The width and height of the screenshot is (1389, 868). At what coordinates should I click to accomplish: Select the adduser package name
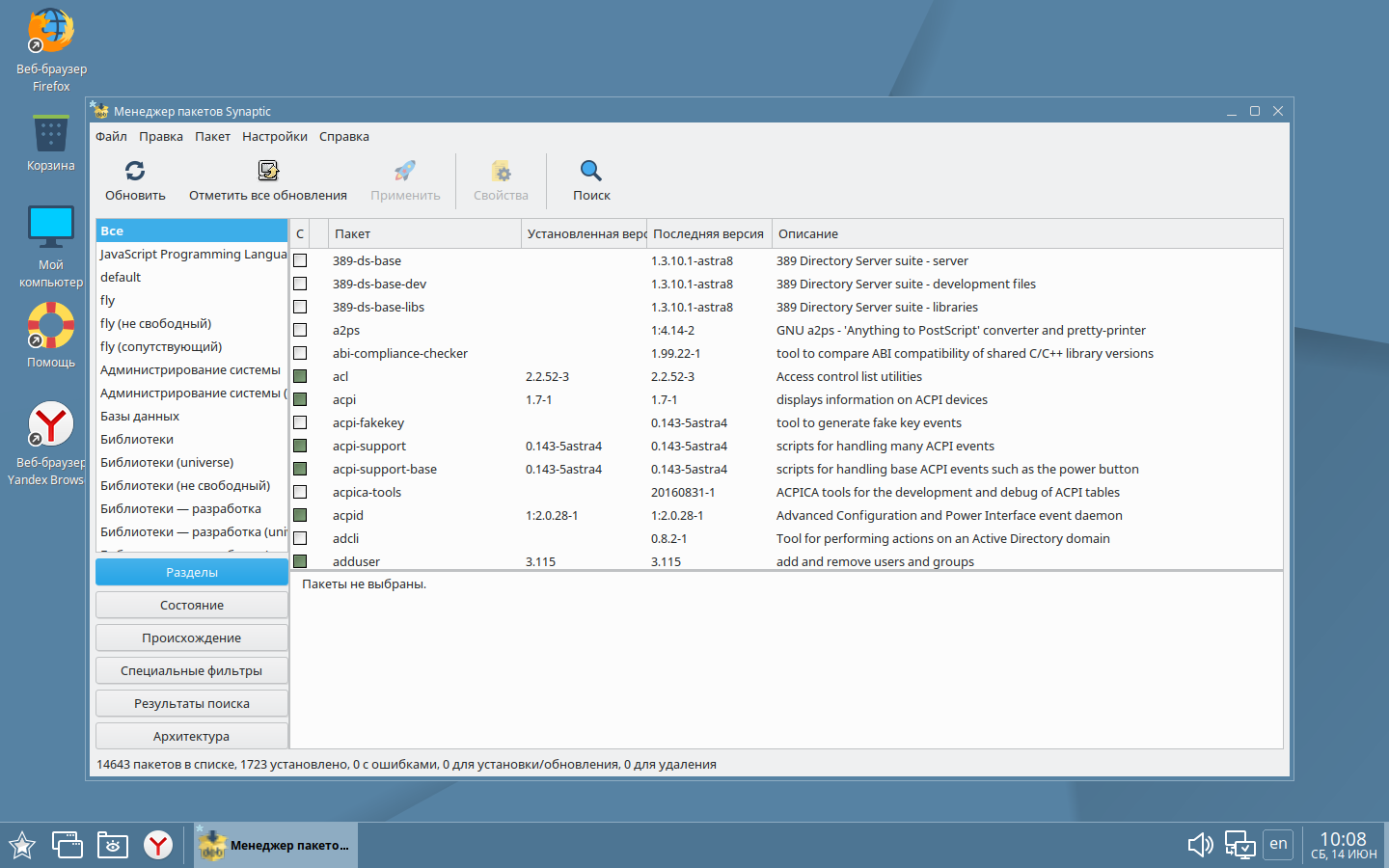(x=356, y=561)
